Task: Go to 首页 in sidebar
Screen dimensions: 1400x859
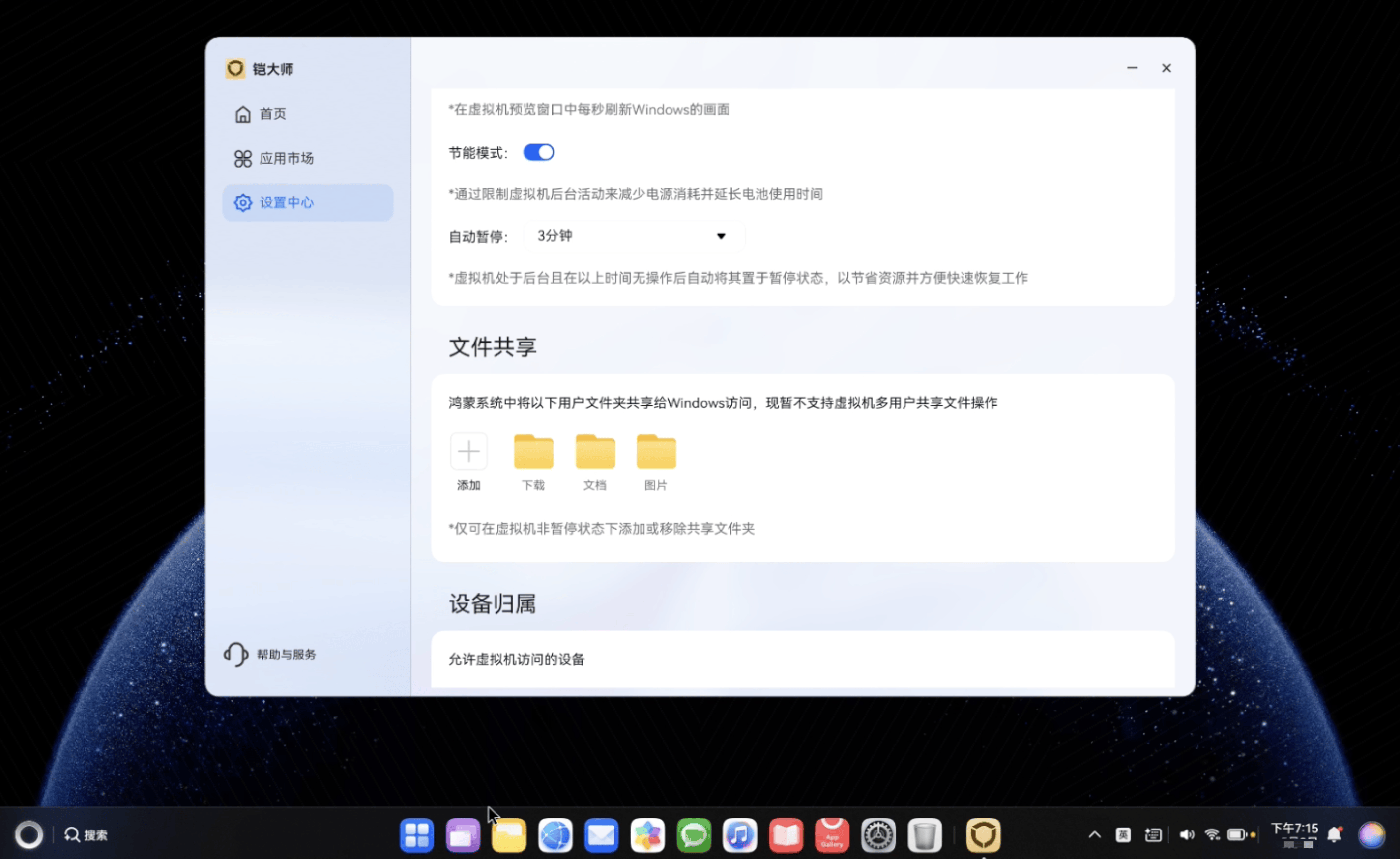Action: [x=273, y=114]
